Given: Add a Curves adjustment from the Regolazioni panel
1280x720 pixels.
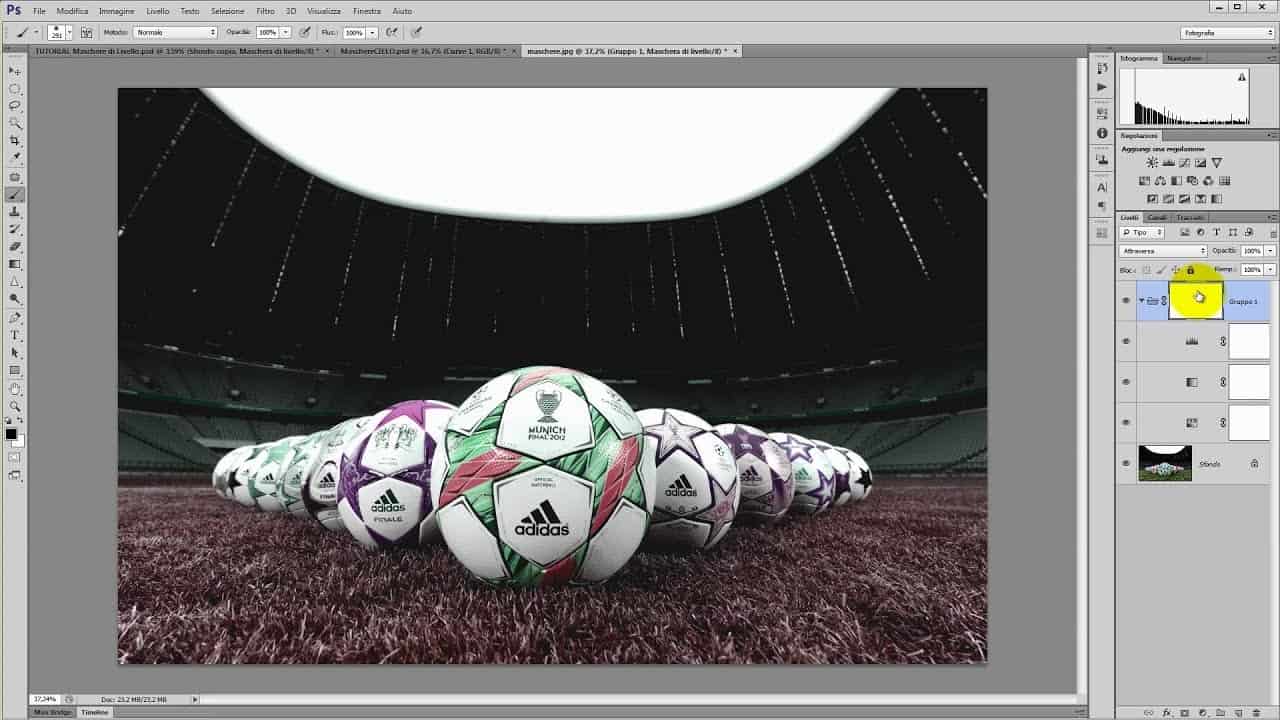Looking at the screenshot, I should click(1185, 163).
